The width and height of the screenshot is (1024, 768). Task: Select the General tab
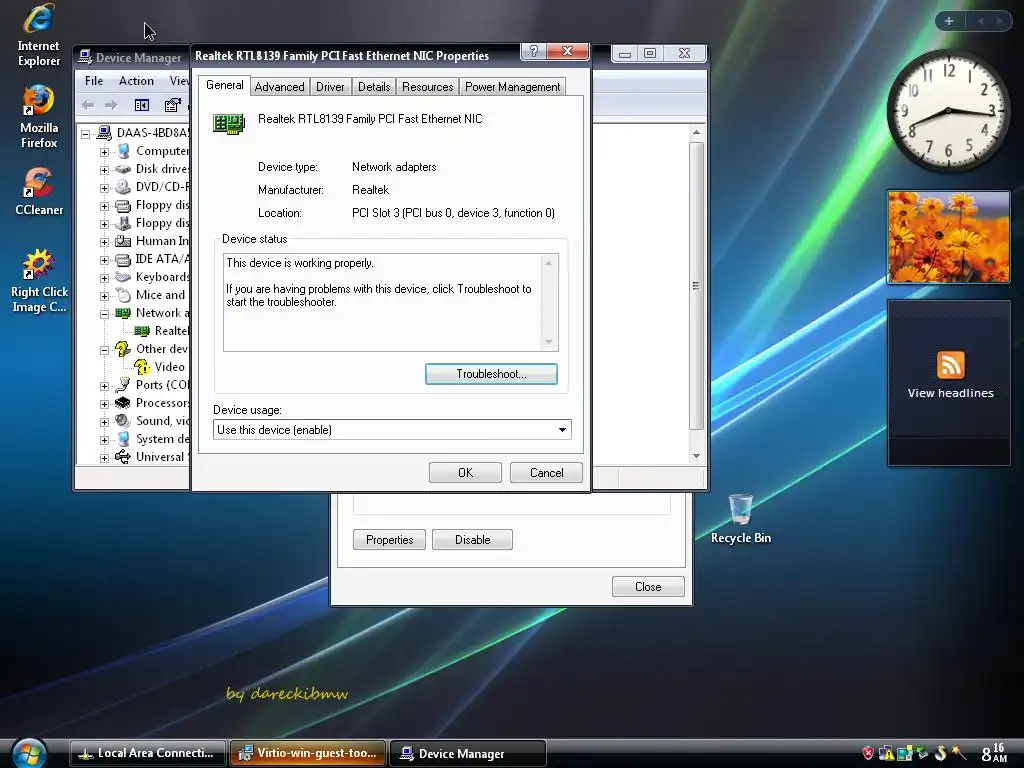click(x=225, y=85)
